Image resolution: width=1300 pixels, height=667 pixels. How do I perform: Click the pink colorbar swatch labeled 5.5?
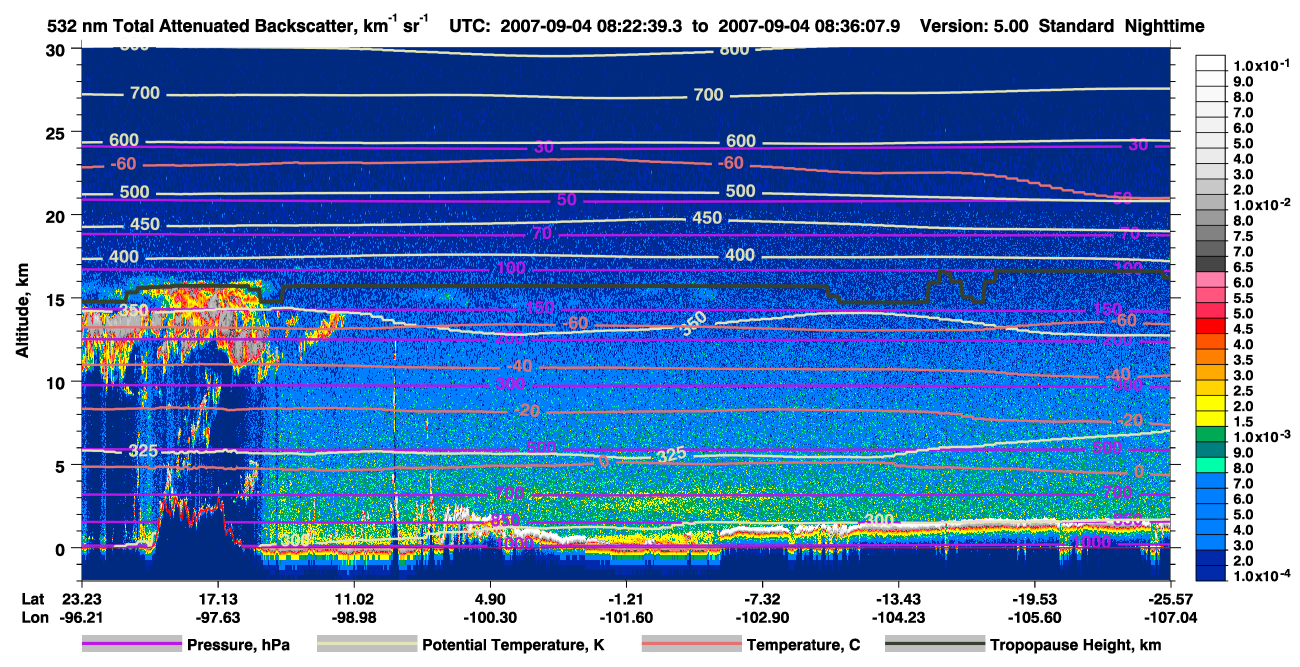1213,297
